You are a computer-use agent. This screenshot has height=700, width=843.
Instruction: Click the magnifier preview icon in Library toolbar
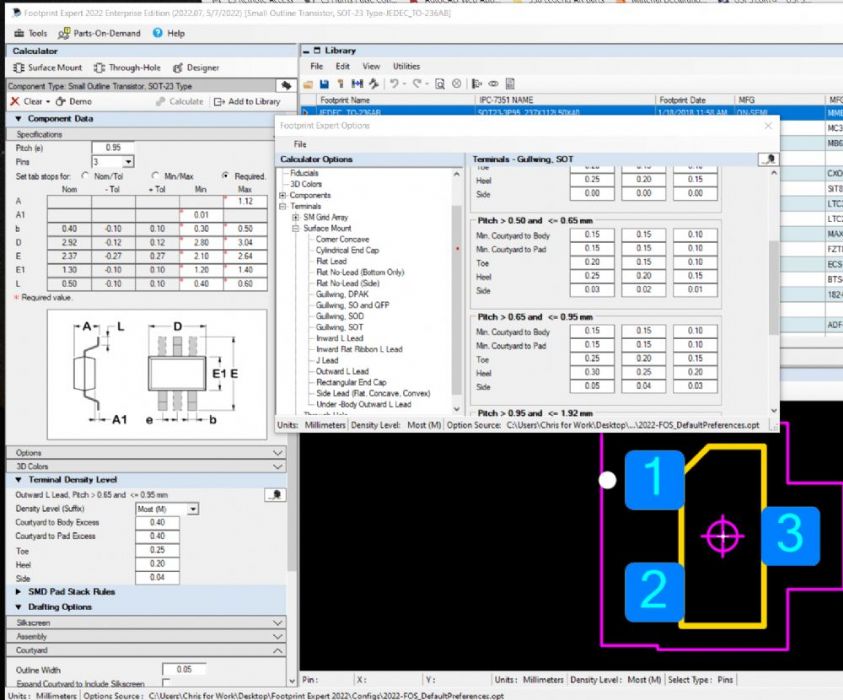440,84
